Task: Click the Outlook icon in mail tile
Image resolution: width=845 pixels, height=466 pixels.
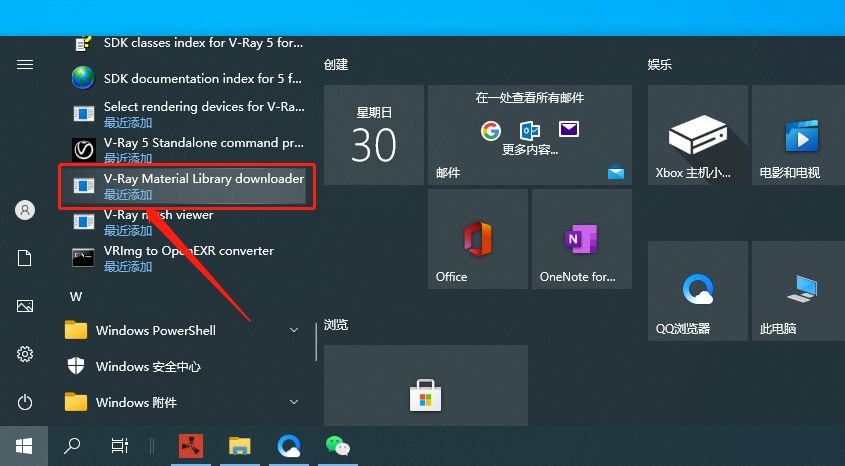Action: point(530,130)
